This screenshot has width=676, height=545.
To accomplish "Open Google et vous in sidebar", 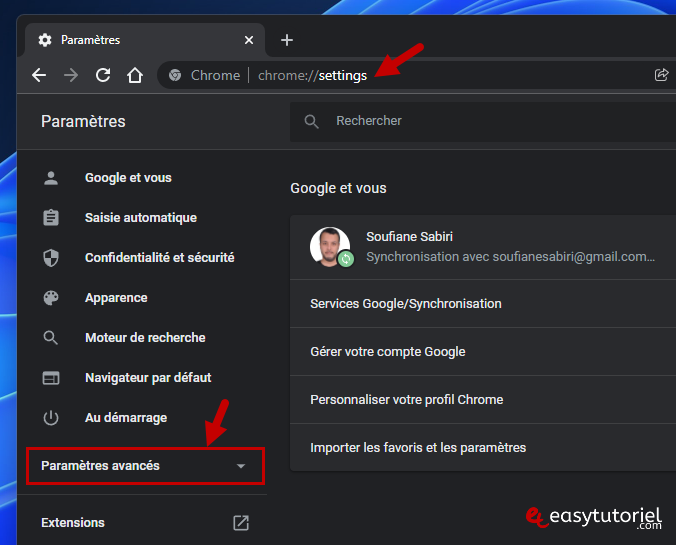I will [x=128, y=178].
